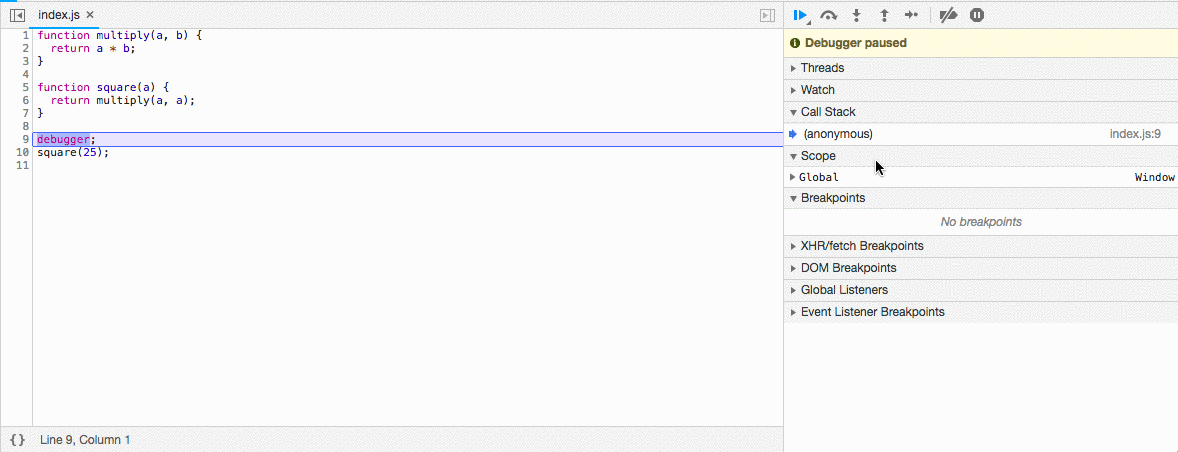Viewport: 1178px width, 452px height.
Task: Close the index.js tab
Action: tap(90, 16)
